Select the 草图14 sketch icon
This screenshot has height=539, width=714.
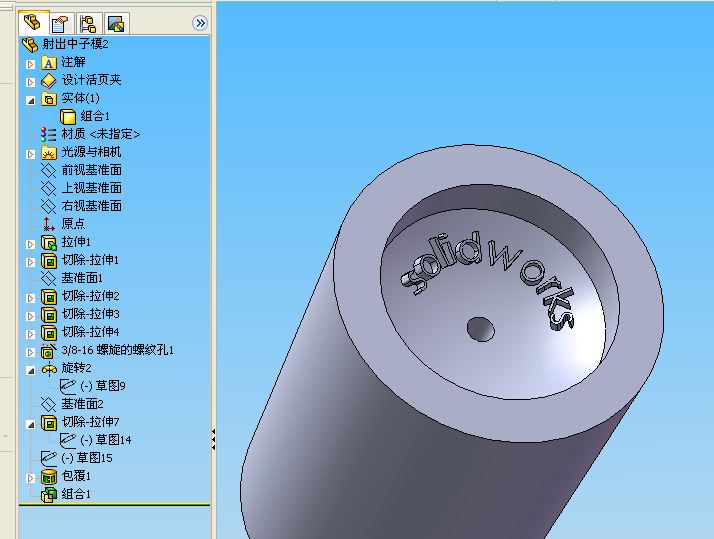coord(68,440)
